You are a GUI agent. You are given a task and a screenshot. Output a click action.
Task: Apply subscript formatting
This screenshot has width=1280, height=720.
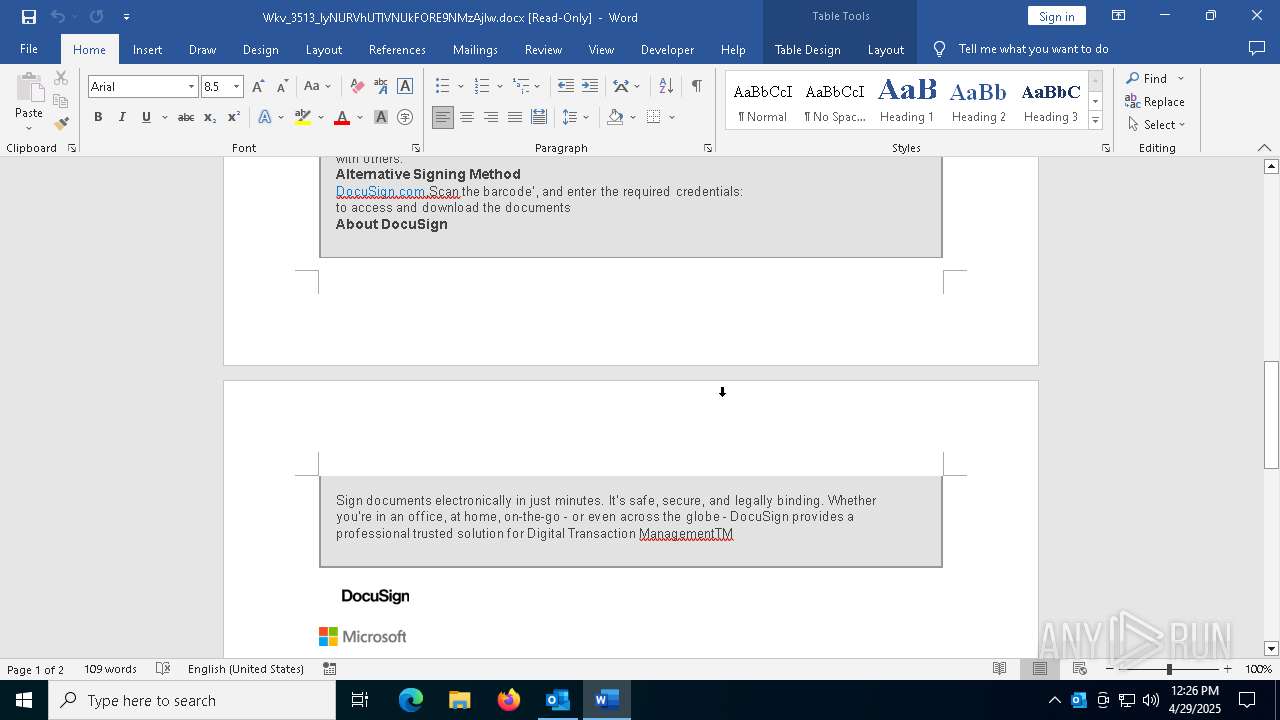(x=209, y=117)
